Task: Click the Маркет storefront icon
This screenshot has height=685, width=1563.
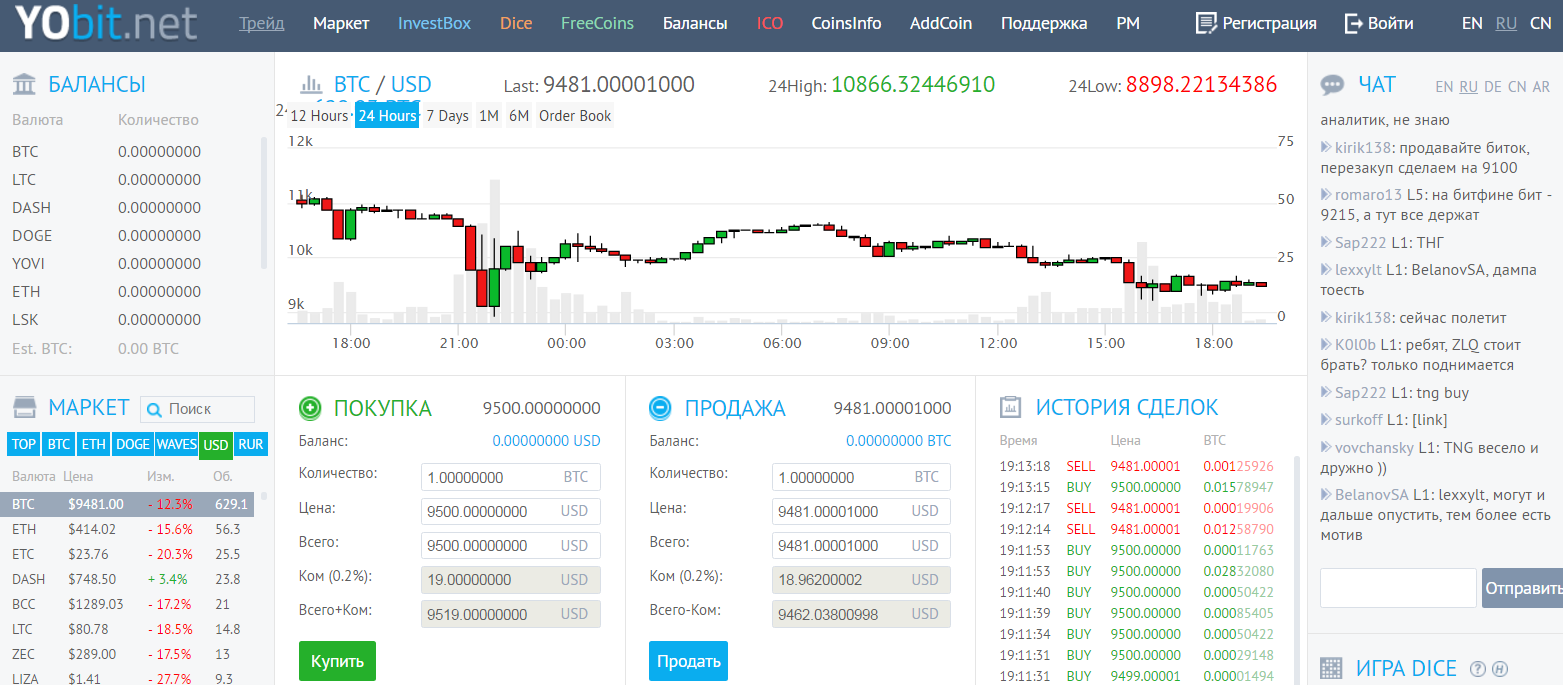Action: coord(25,407)
